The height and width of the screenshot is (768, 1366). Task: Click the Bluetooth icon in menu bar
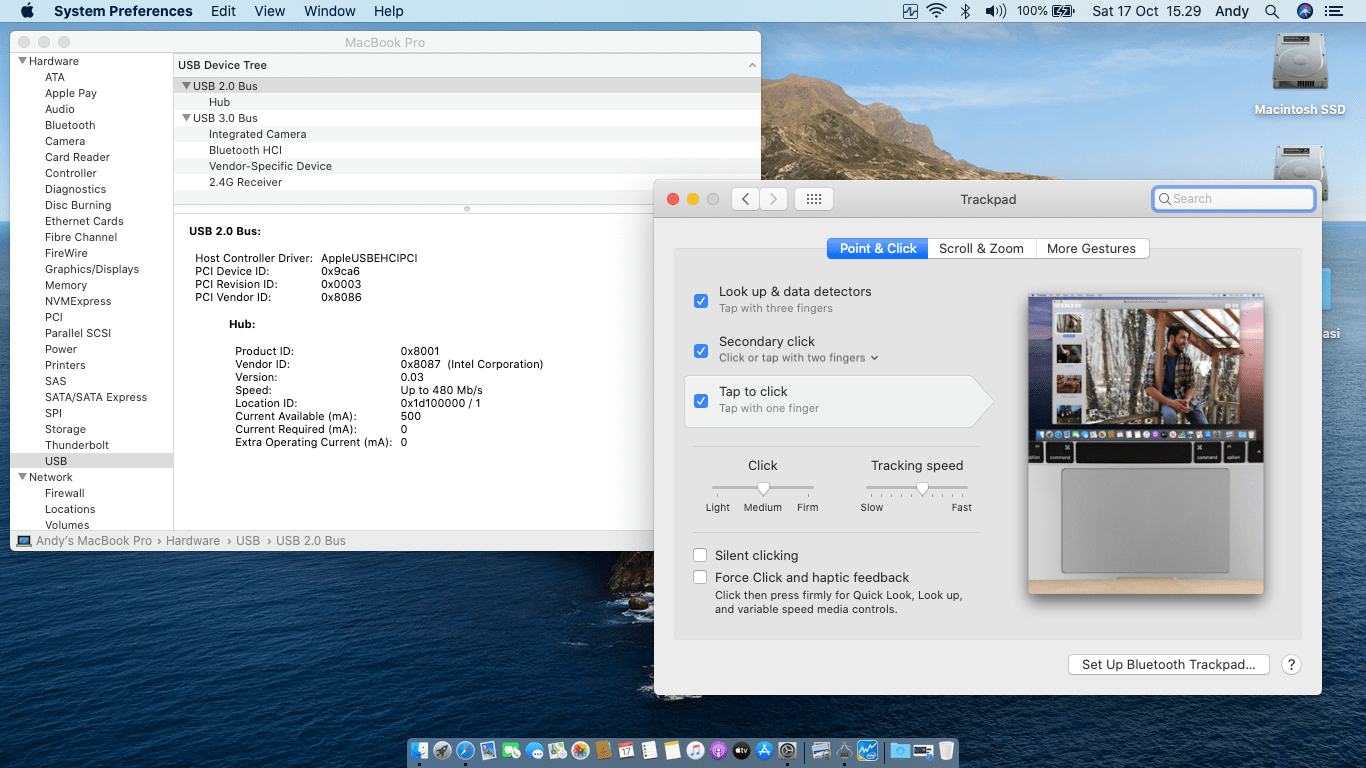point(965,11)
